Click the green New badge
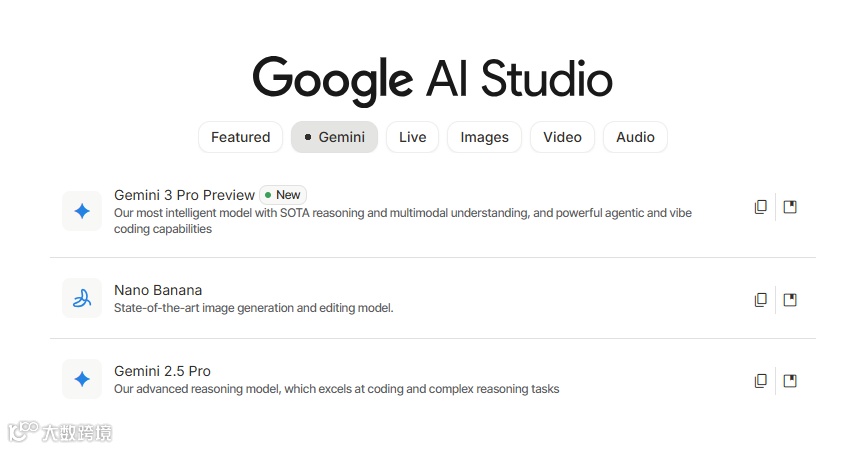Screen dimensions: 857x449 pos(283,195)
